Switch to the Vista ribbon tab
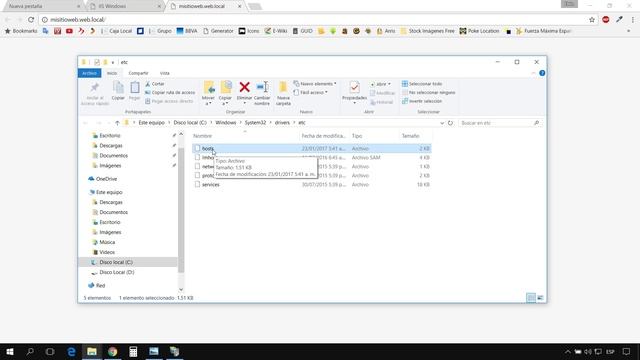Image resolution: width=640 pixels, height=360 pixels. [x=164, y=73]
